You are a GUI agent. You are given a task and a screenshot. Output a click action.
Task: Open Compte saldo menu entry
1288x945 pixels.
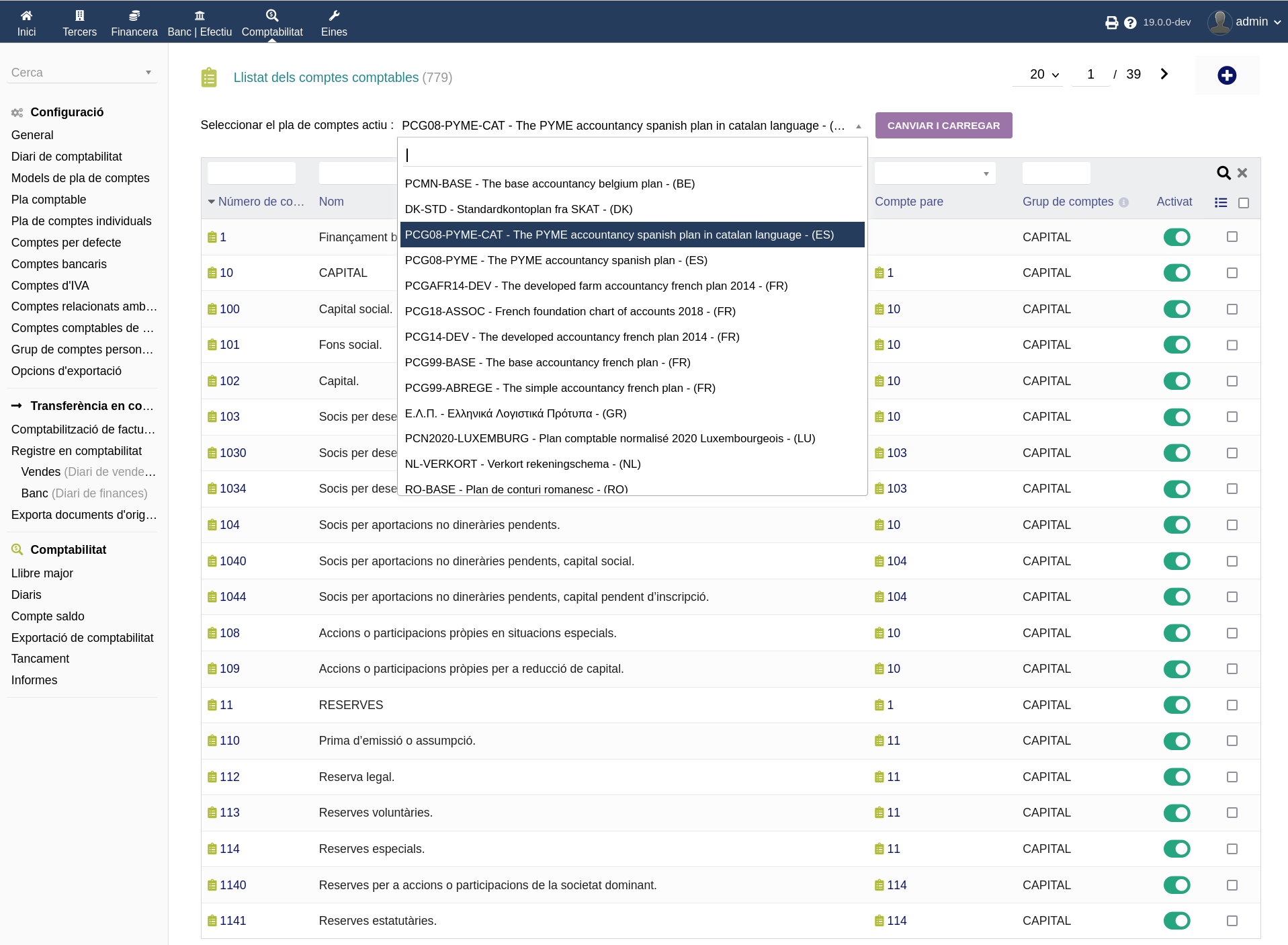pyautogui.click(x=48, y=616)
